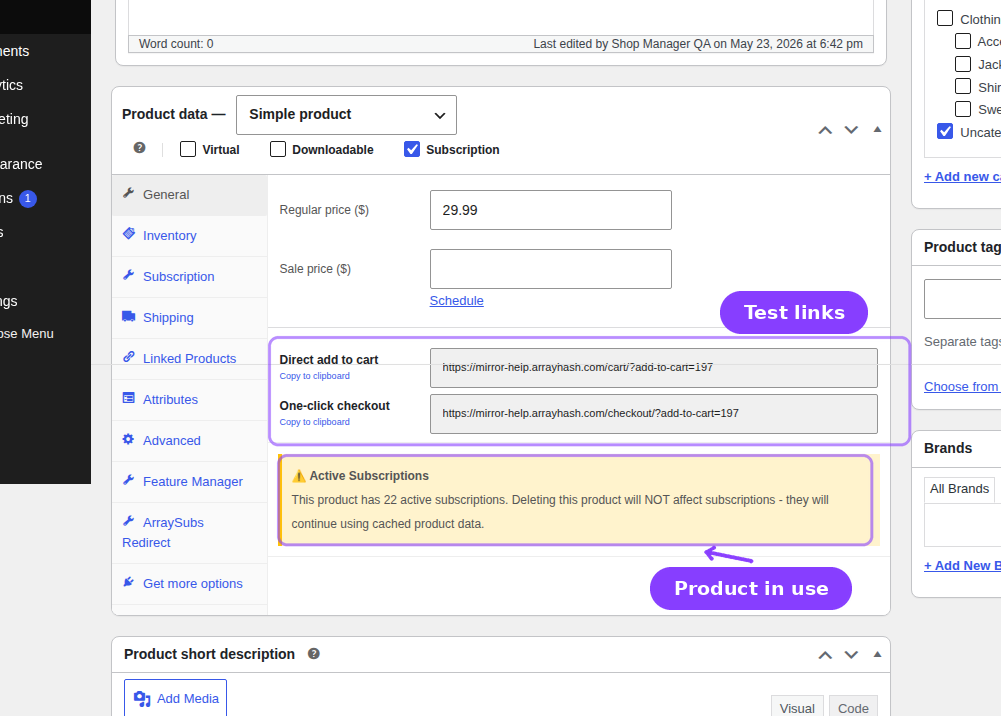Click the Sale price input field
This screenshot has height=716, width=1001.
coord(551,269)
